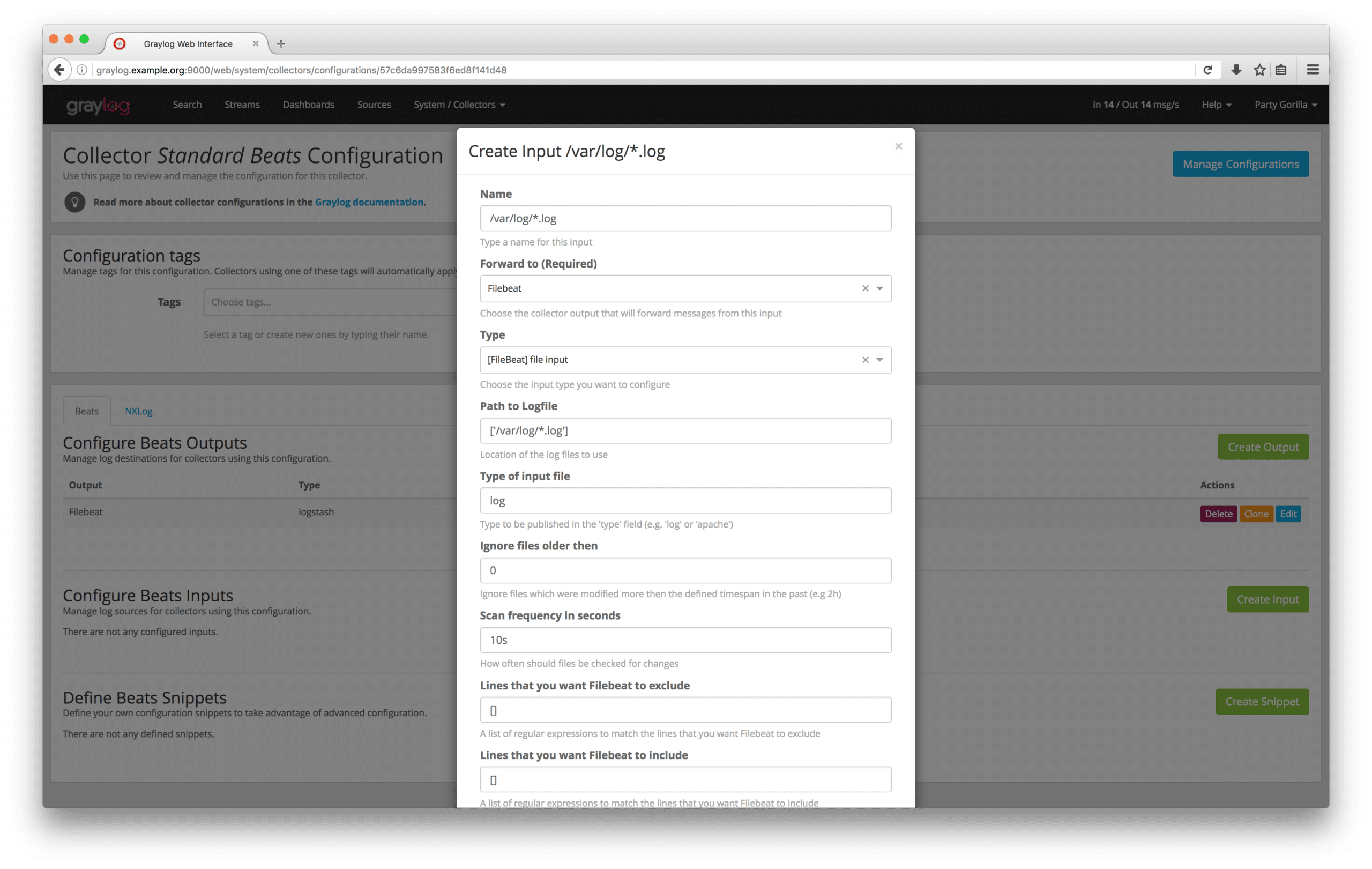
Task: Click the site info icon in address bar
Action: (82, 70)
